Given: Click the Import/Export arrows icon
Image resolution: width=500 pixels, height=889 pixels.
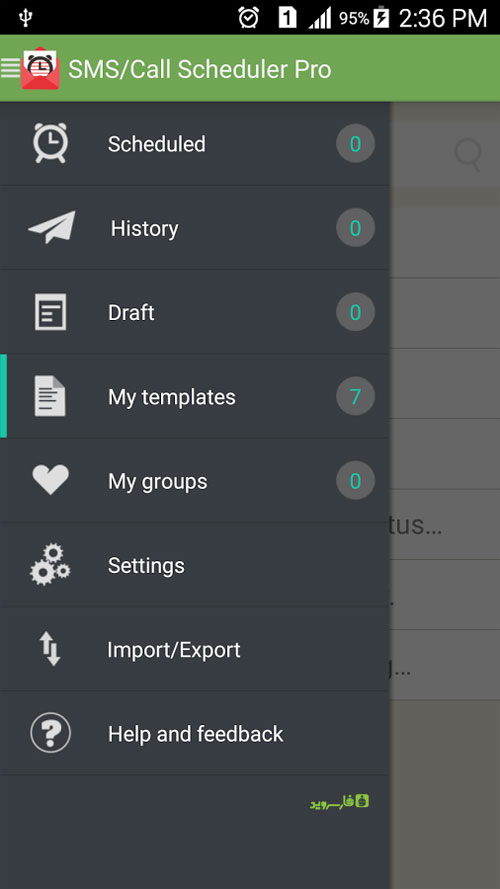Looking at the screenshot, I should [x=50, y=649].
